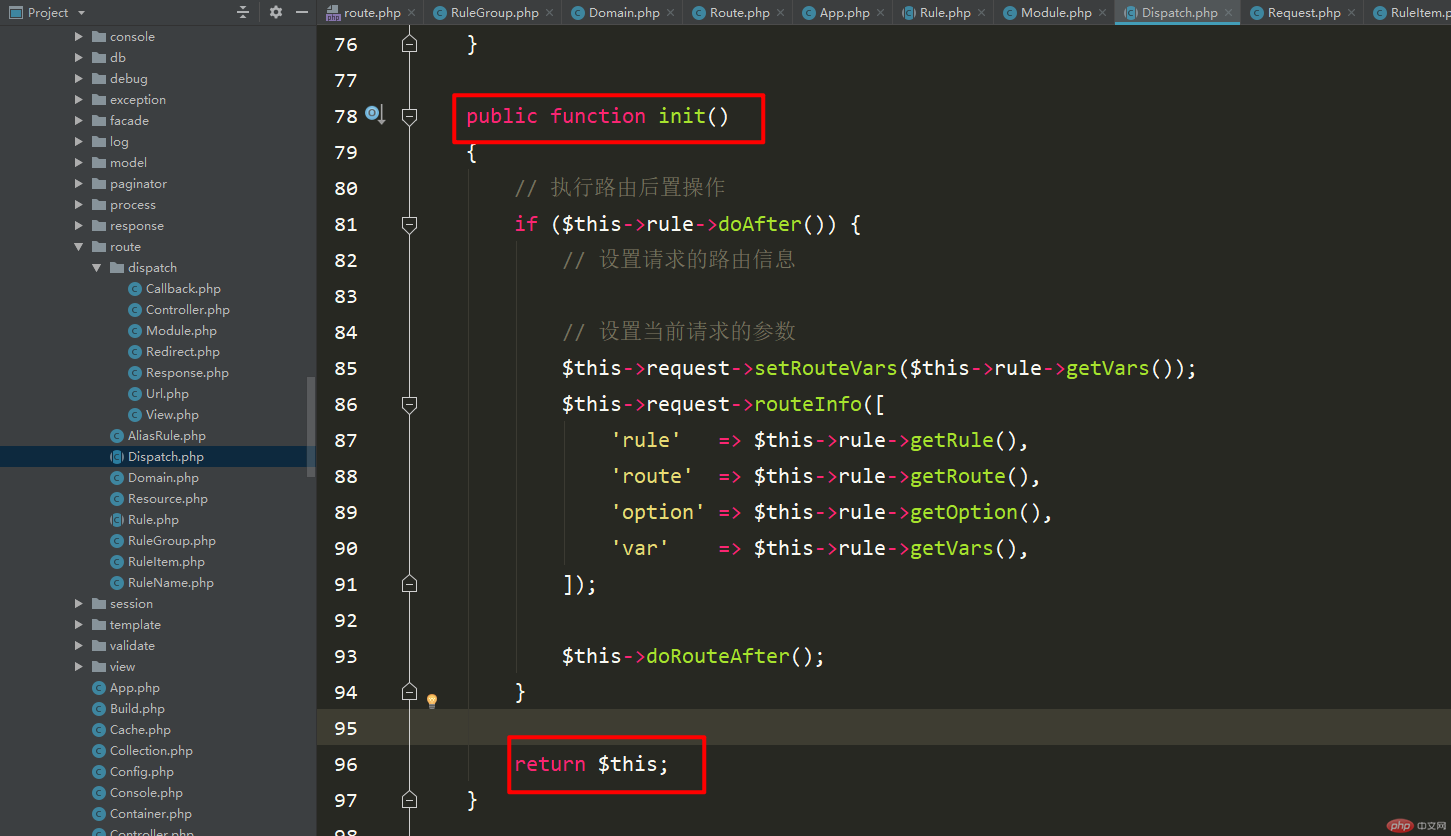Select Dispatch.php in the project tree

tap(157, 456)
